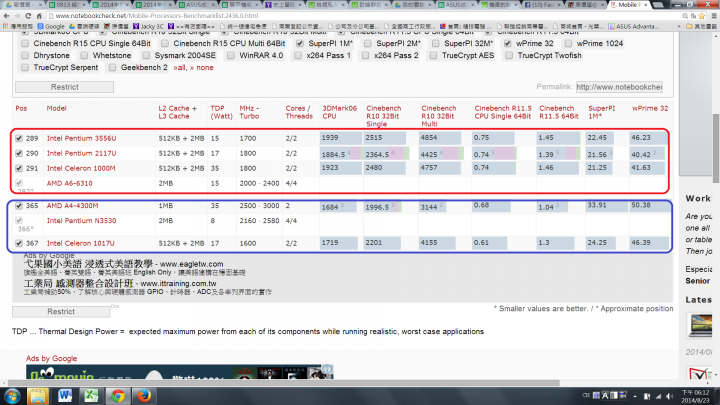
Task: Bookmark this page with the star icon
Action: coord(702,16)
